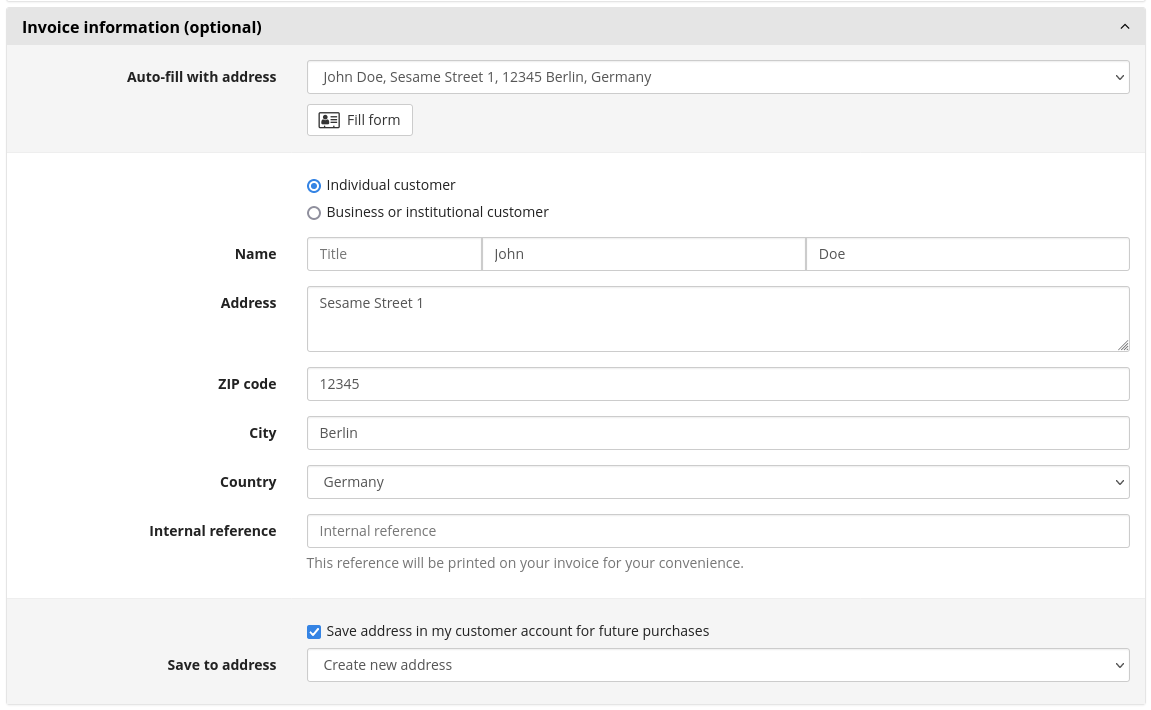
Task: Select Individual customer radio option
Action: [314, 186]
